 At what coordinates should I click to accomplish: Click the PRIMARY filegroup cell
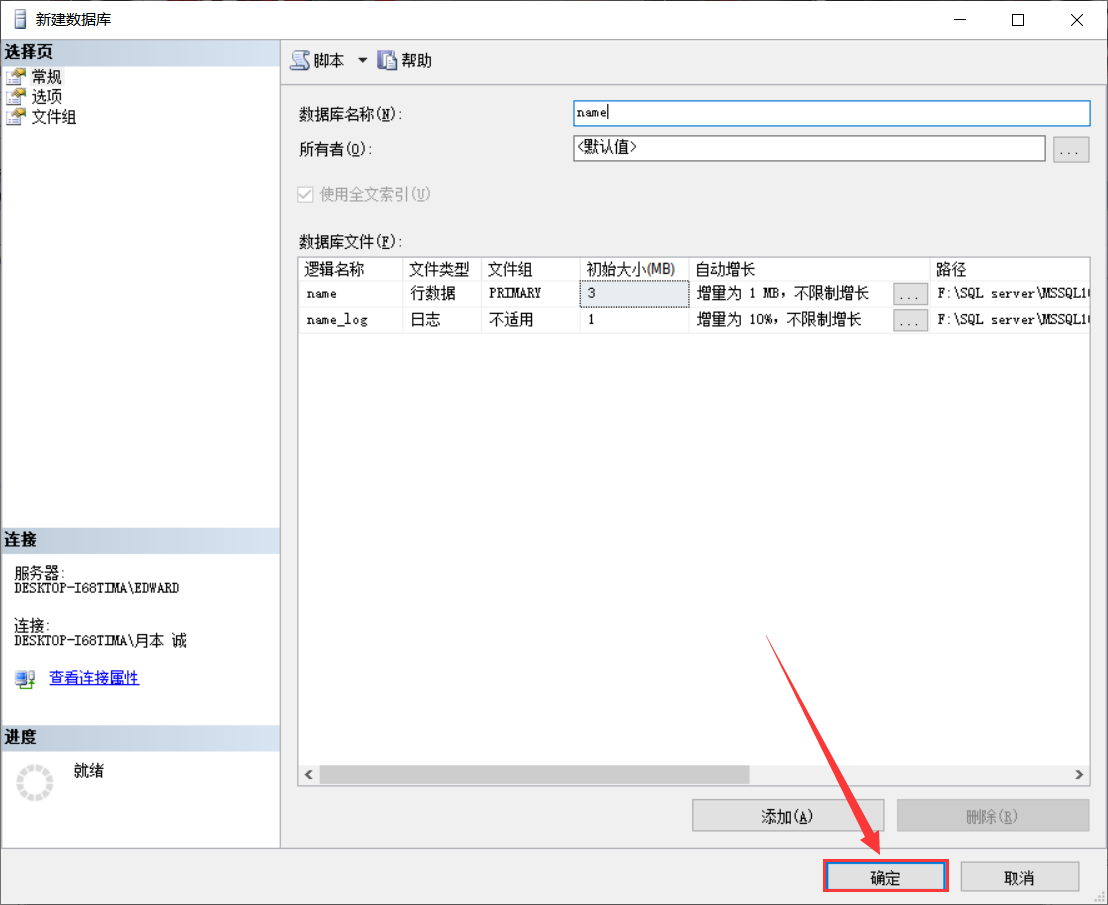[530, 294]
